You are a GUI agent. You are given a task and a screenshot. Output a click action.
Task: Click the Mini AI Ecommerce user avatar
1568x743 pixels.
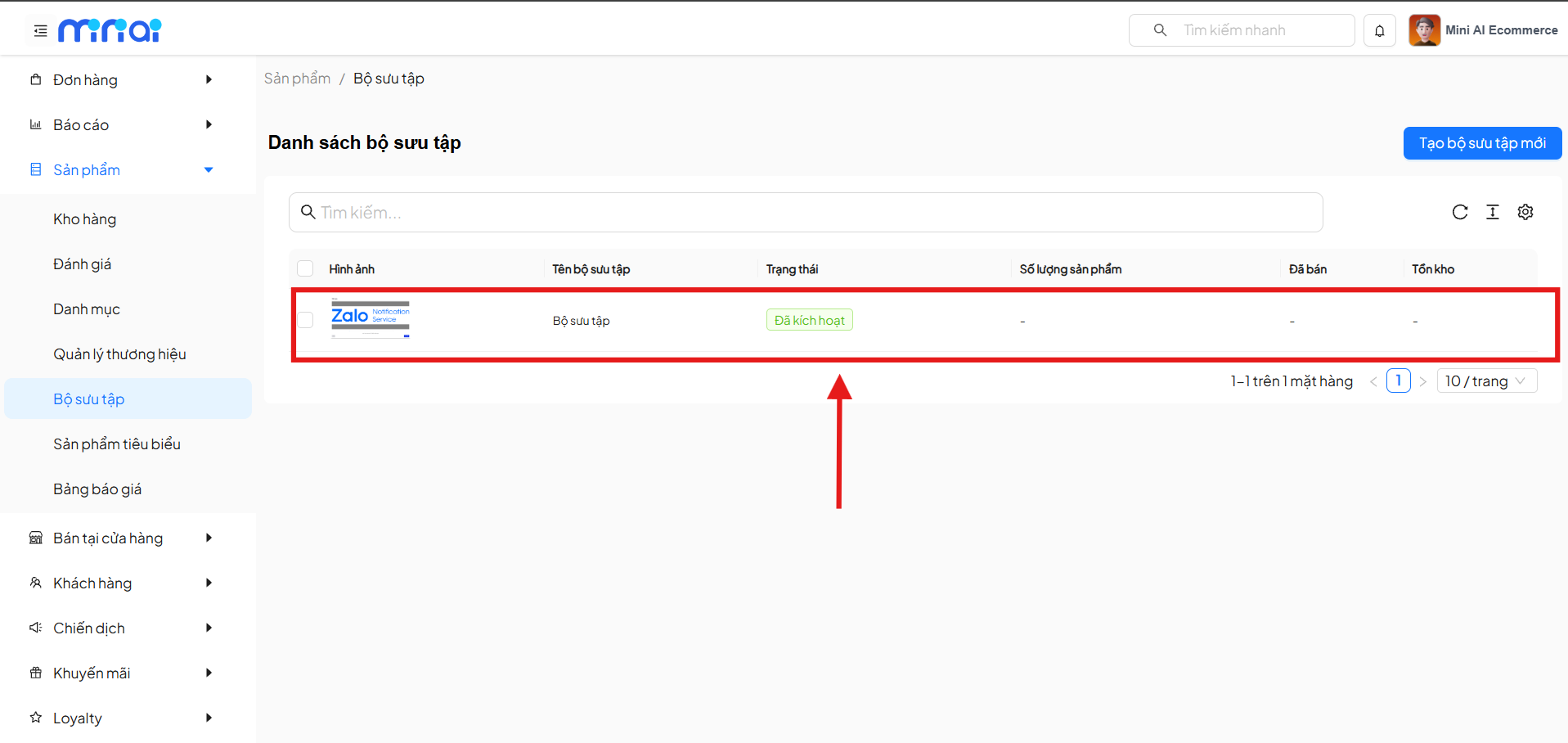pos(1424,30)
